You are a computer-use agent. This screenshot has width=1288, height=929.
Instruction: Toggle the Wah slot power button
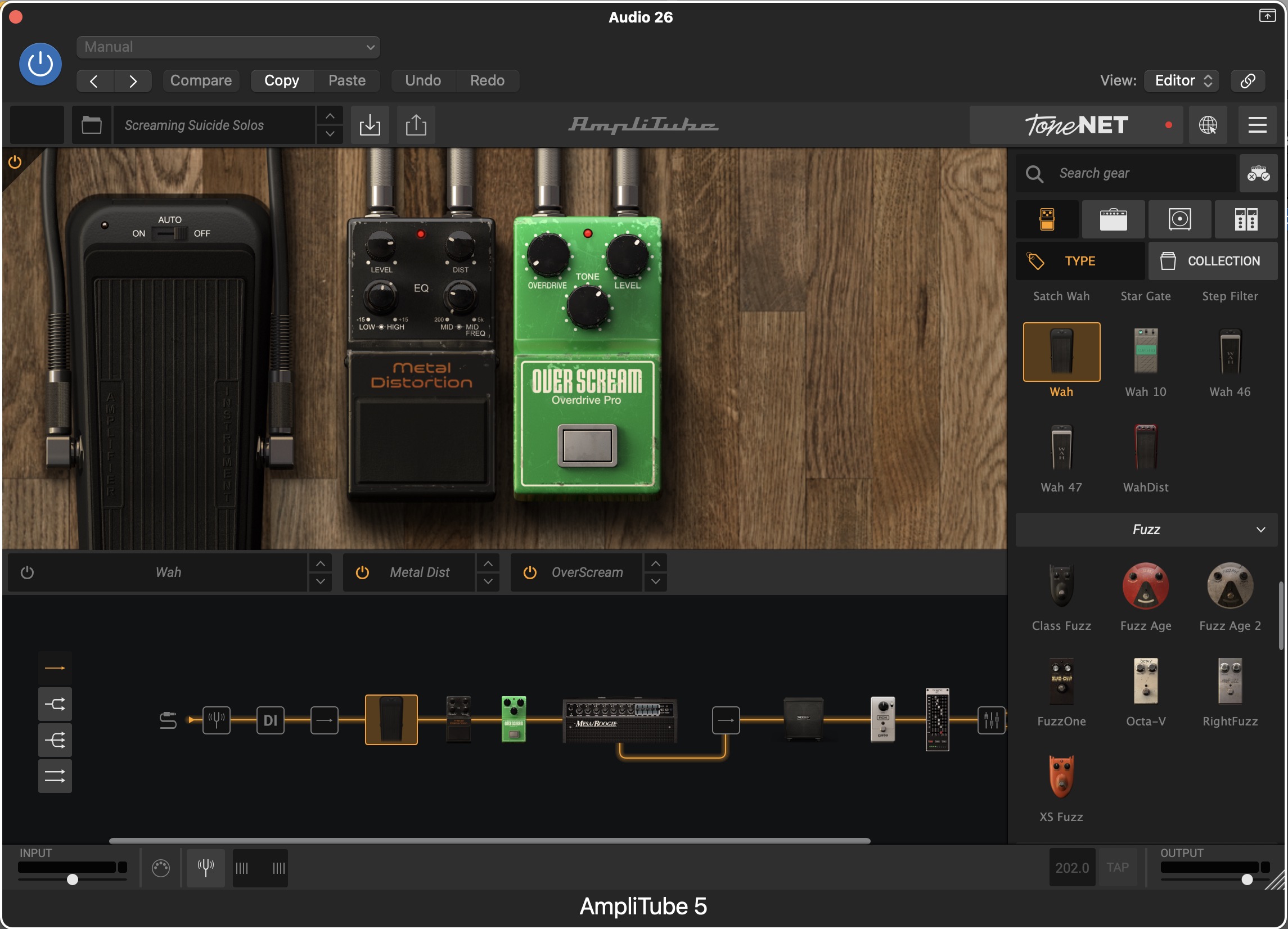(27, 572)
